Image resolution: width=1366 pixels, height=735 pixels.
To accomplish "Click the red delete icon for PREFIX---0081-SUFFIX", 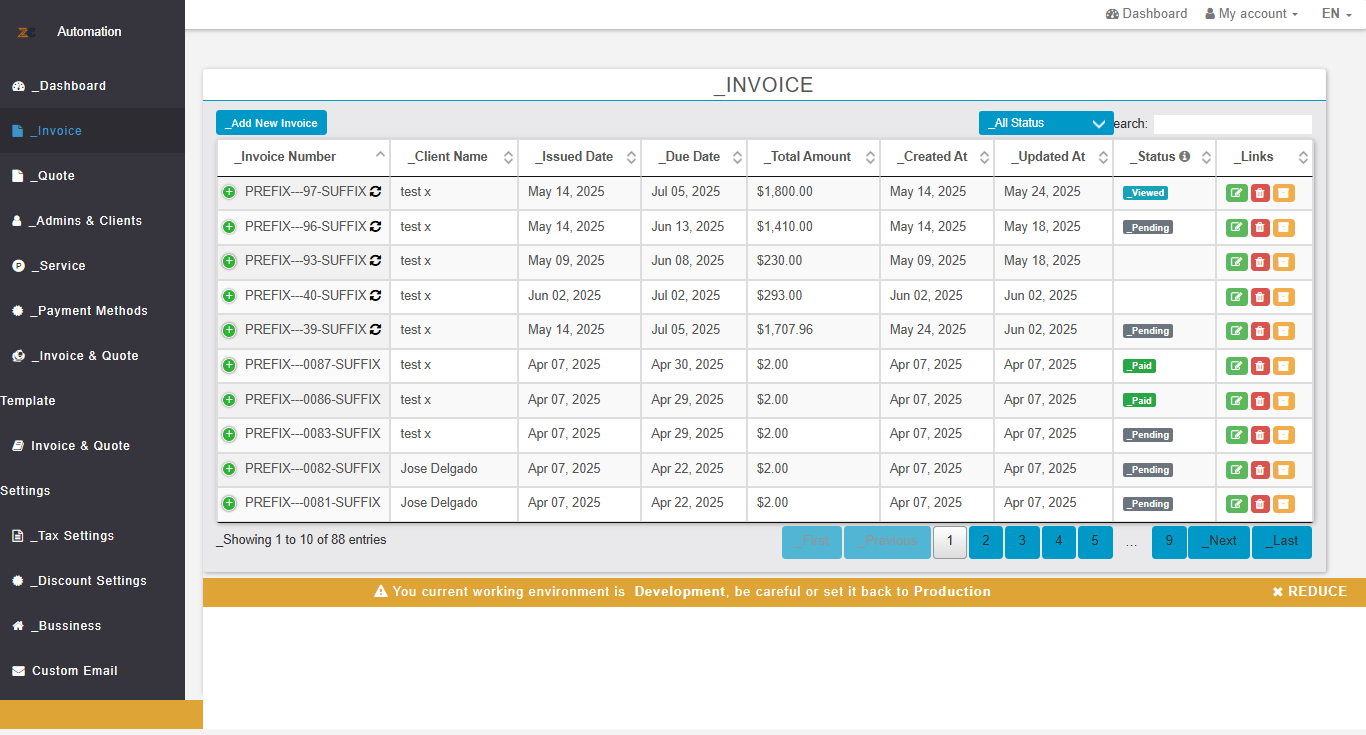I will point(1260,504).
